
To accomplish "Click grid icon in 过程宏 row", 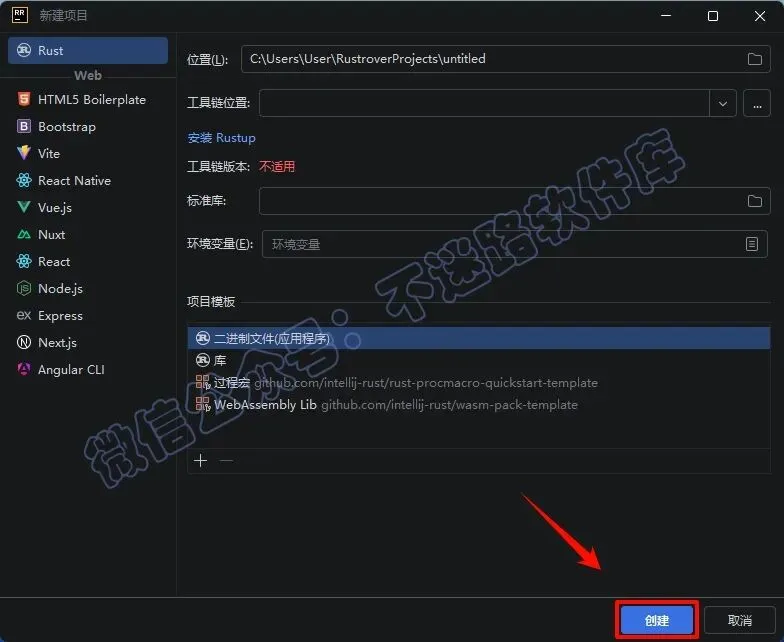I will (202, 382).
